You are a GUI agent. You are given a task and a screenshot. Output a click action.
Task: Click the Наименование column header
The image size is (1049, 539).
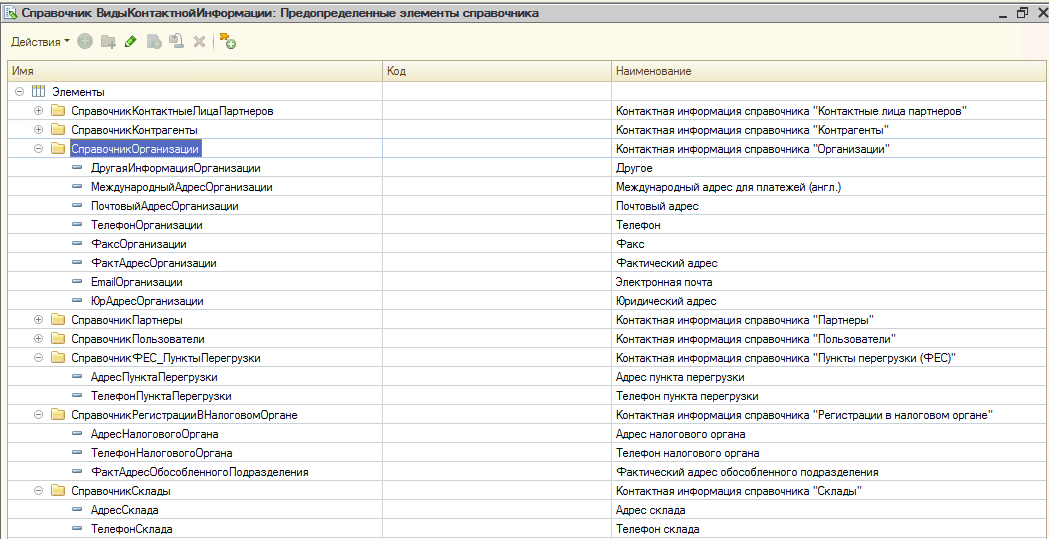(x=828, y=72)
